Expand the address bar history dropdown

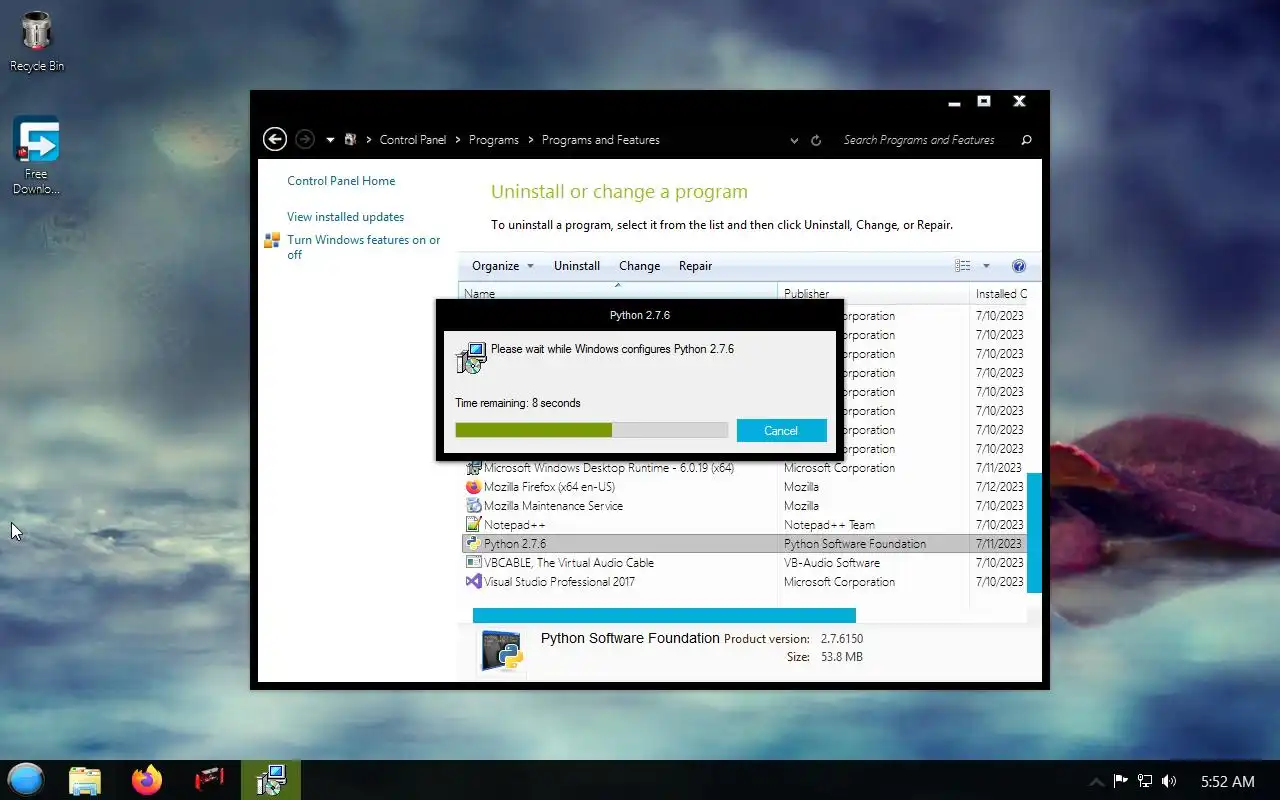pos(794,141)
